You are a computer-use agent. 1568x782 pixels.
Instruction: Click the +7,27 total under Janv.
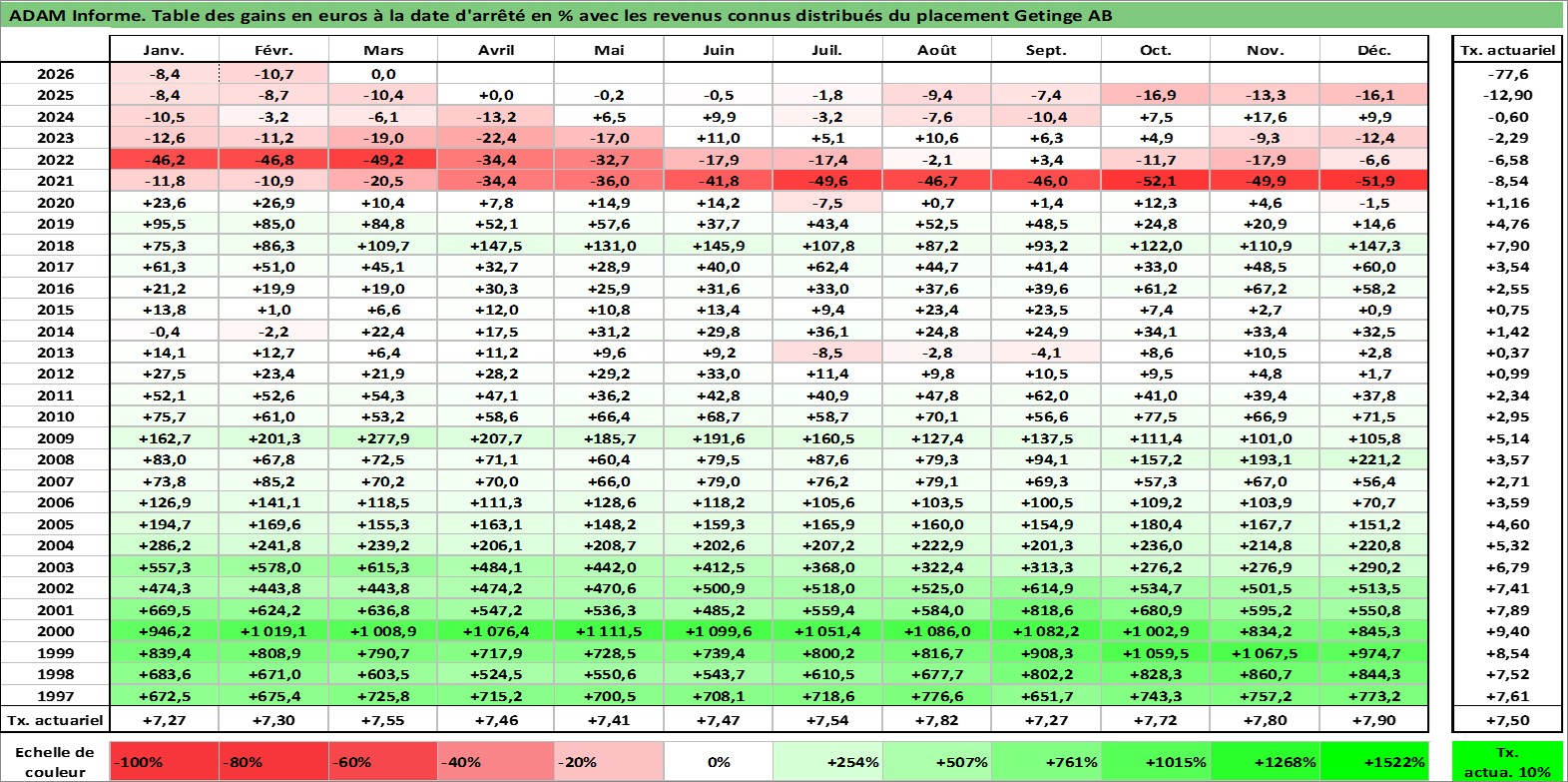[165, 720]
